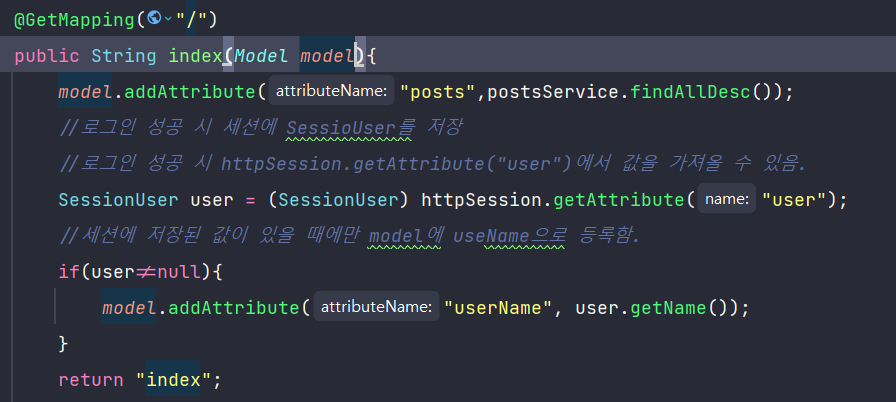The image size is (896, 402).
Task: Click the 'attributeName:' hint before "userName"
Action: click(376, 307)
